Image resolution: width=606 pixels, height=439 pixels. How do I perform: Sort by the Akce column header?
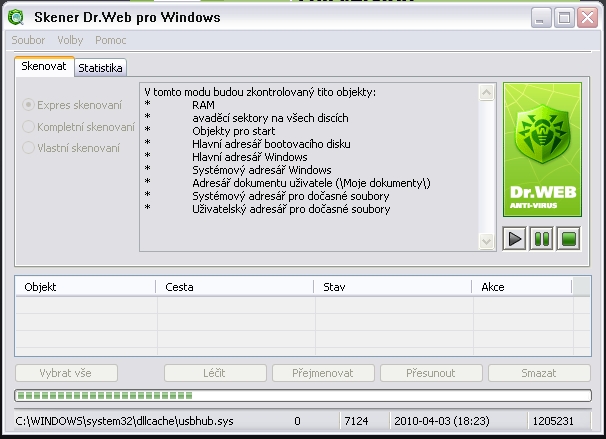pos(522,287)
